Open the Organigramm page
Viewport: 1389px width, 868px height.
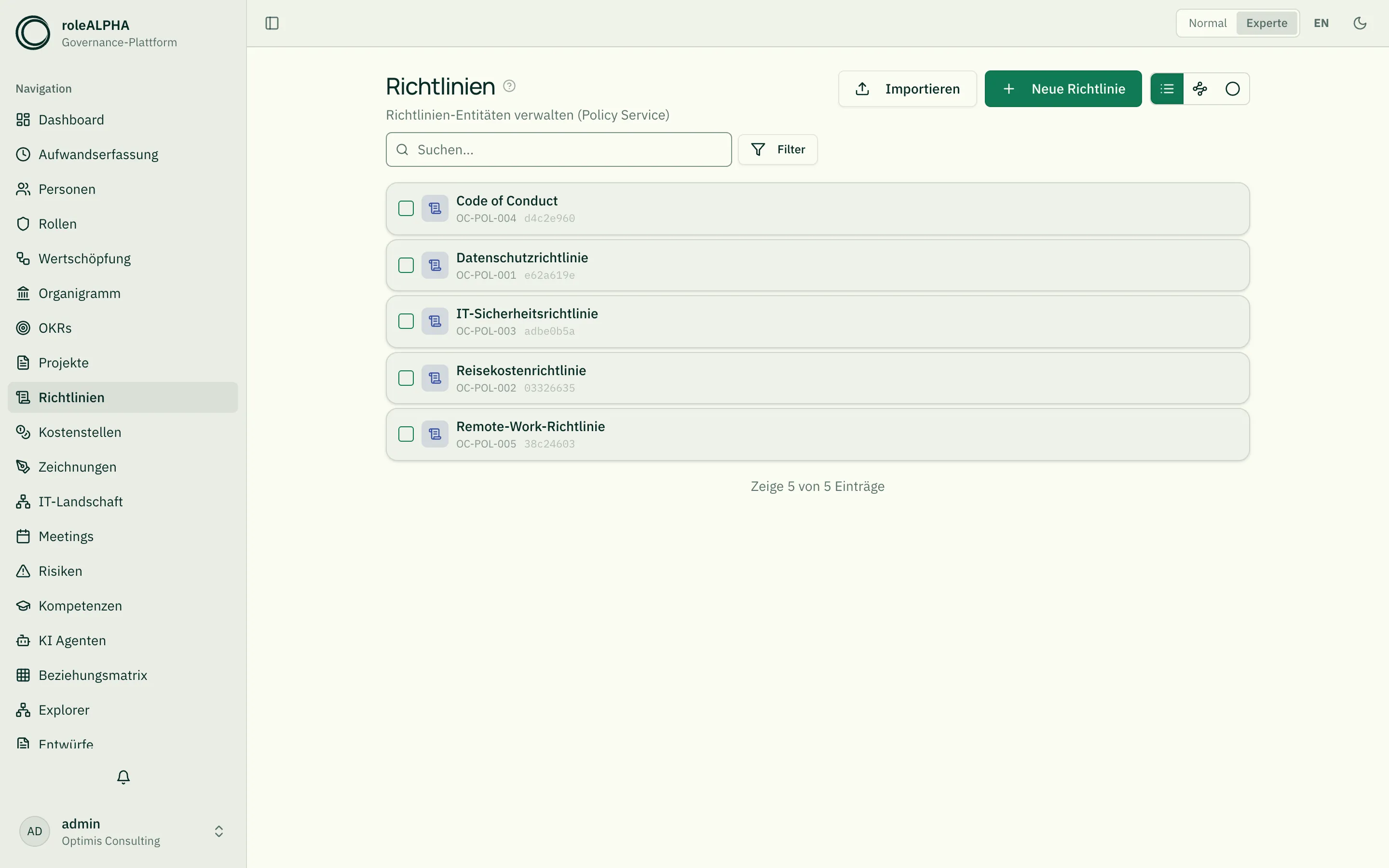(x=123, y=293)
